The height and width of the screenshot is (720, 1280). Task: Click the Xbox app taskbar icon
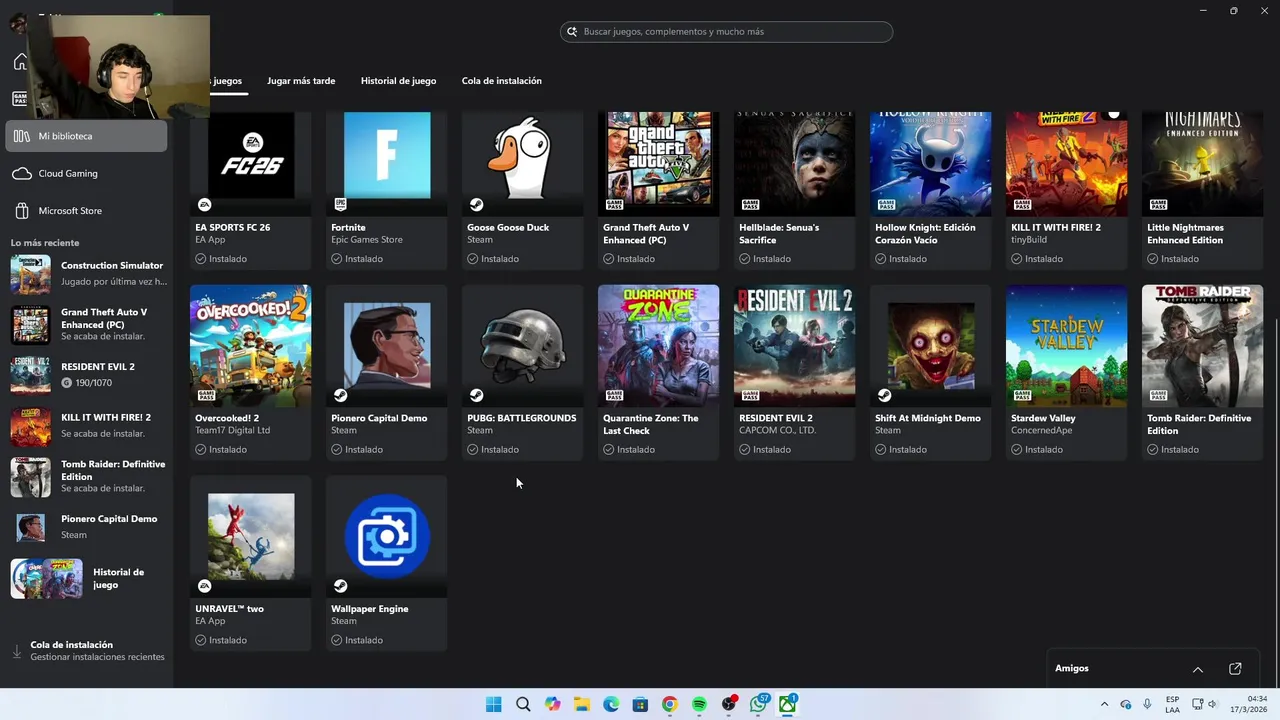click(788, 704)
